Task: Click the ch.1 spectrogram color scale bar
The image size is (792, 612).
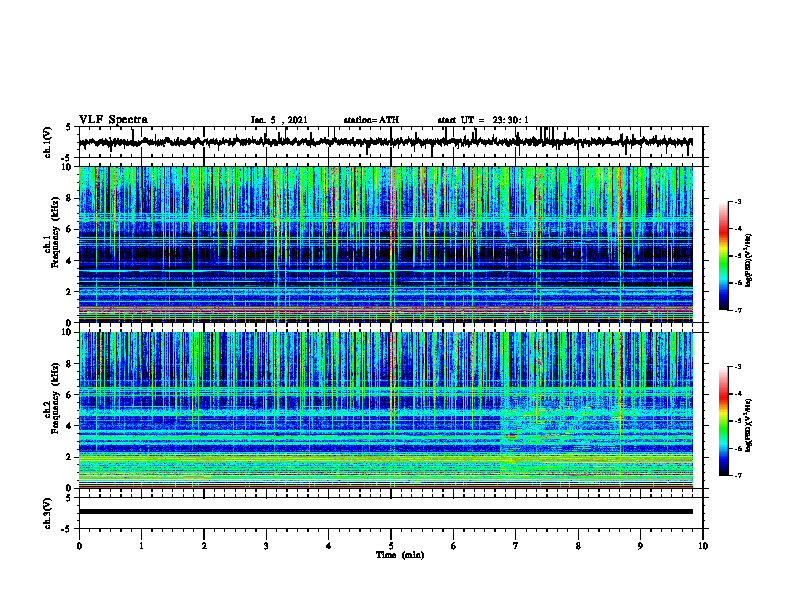Action: (723, 256)
